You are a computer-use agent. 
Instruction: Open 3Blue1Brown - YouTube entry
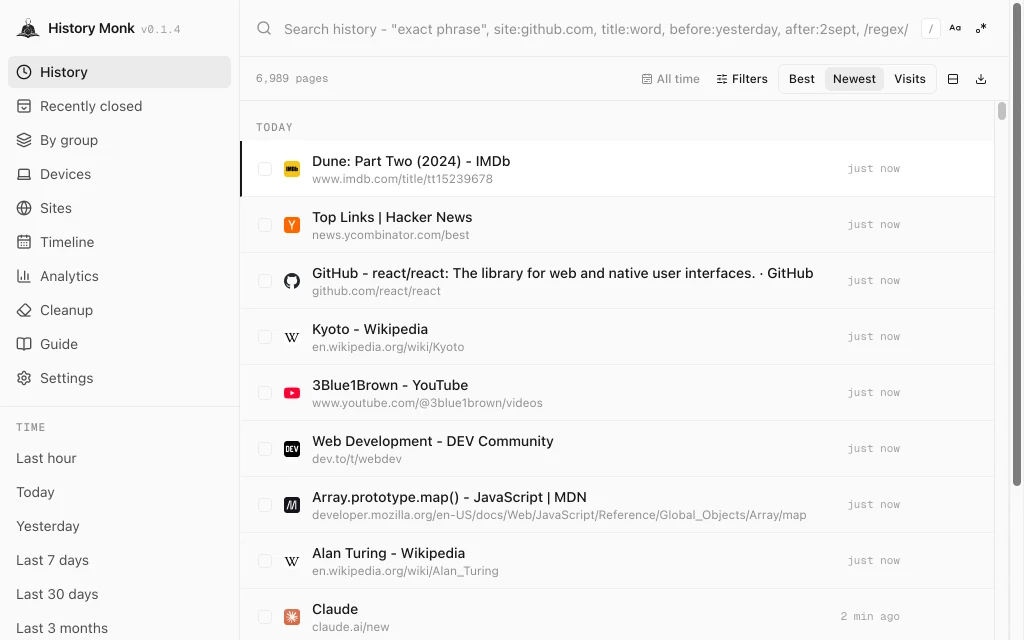coord(390,386)
